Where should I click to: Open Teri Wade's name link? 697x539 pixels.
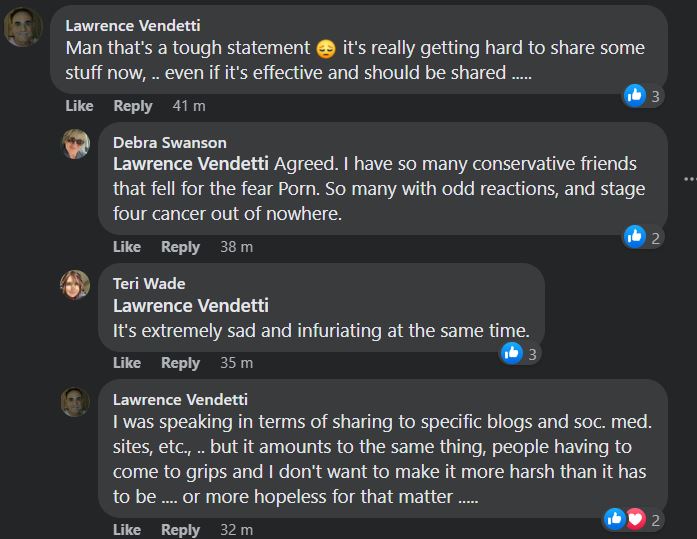tap(149, 283)
